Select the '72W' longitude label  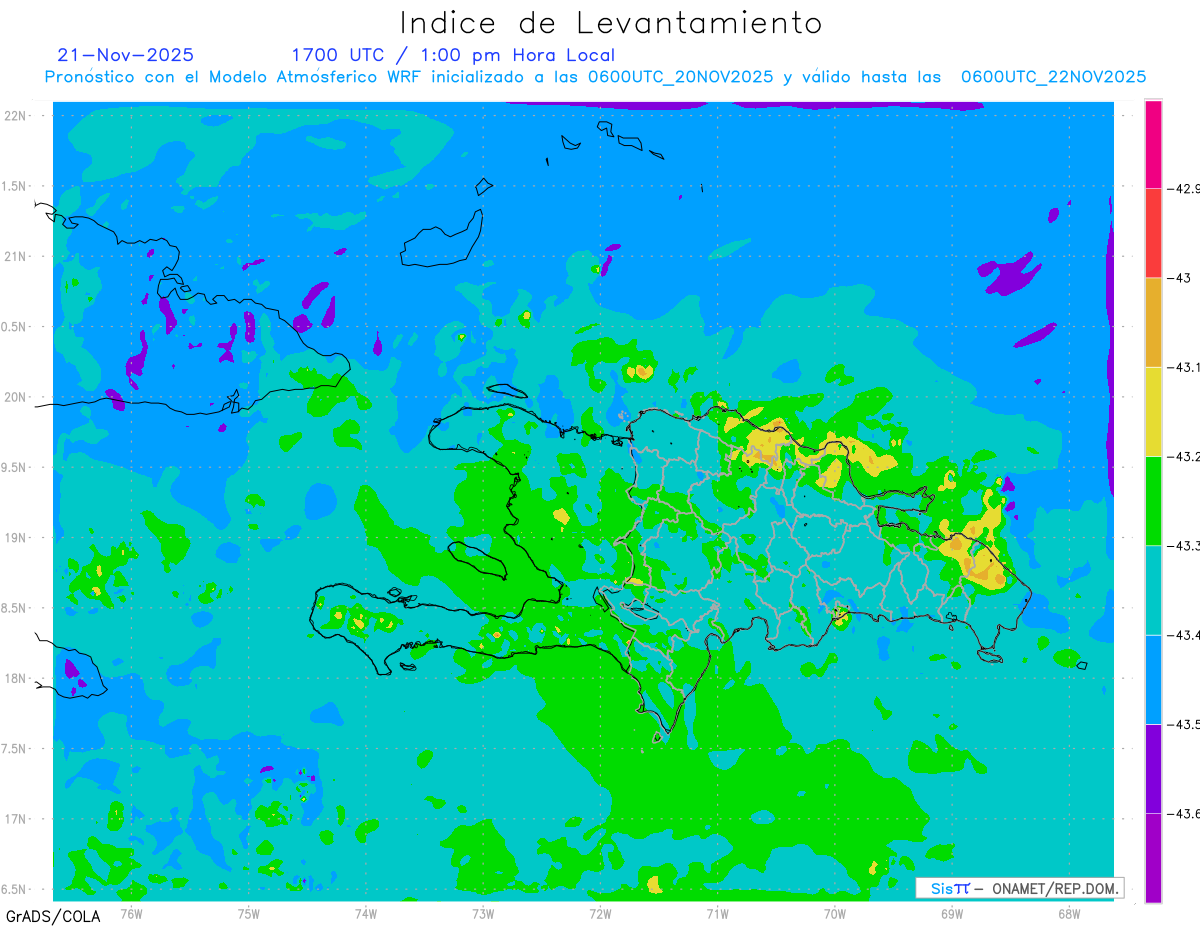click(x=600, y=913)
